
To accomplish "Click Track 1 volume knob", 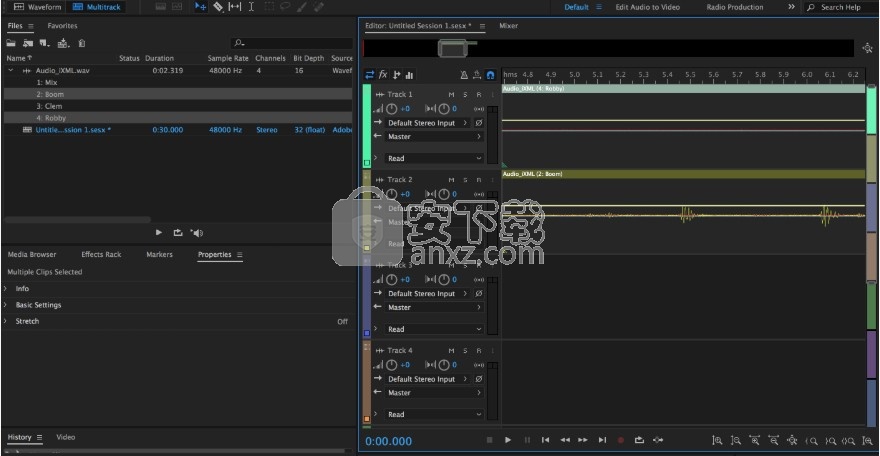I will coord(392,109).
